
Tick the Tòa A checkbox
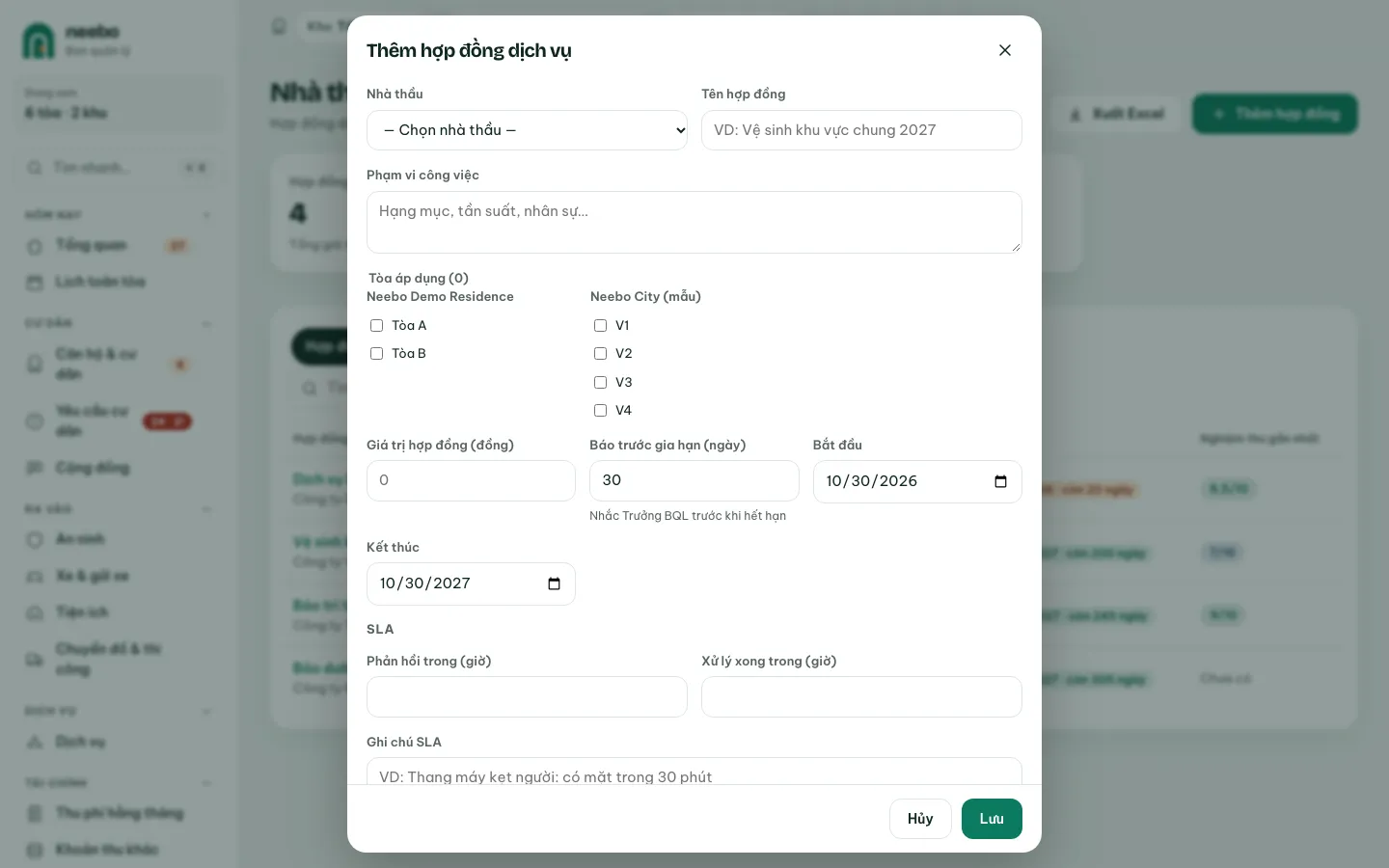pyautogui.click(x=377, y=326)
